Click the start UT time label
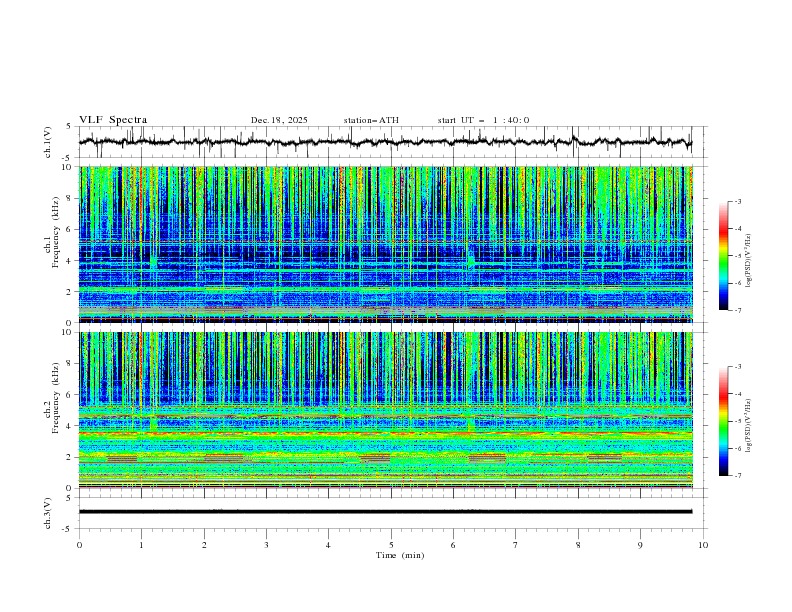792x612 pixels. (483, 120)
